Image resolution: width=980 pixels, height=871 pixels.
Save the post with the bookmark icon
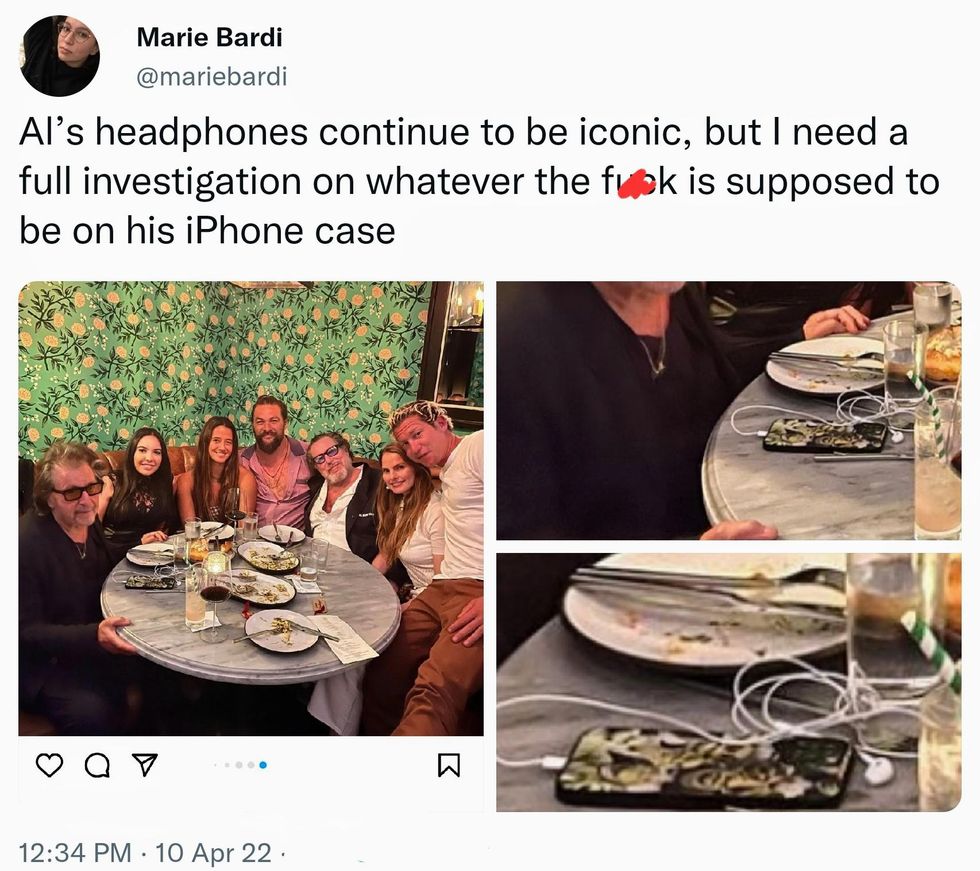tap(448, 766)
